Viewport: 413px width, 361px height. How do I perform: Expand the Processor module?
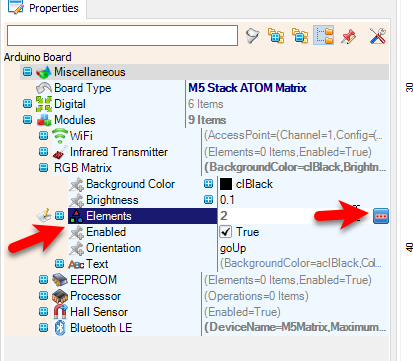click(43, 296)
